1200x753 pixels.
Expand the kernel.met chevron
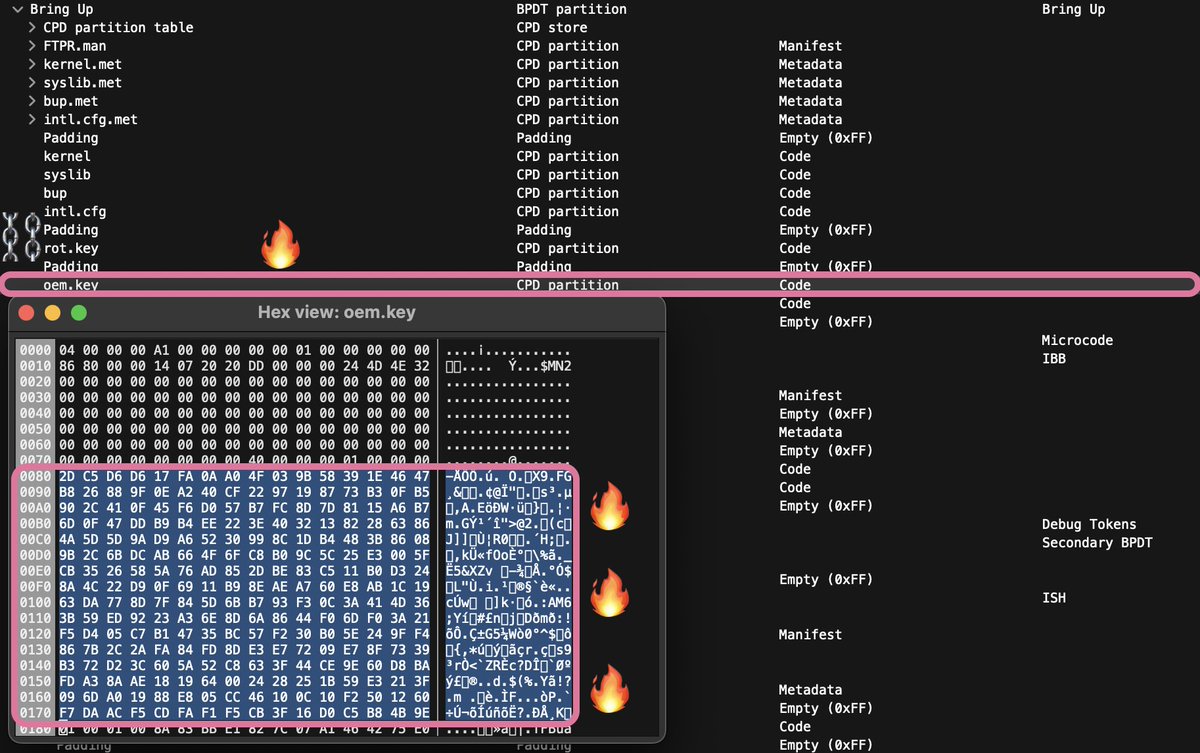click(x=32, y=64)
